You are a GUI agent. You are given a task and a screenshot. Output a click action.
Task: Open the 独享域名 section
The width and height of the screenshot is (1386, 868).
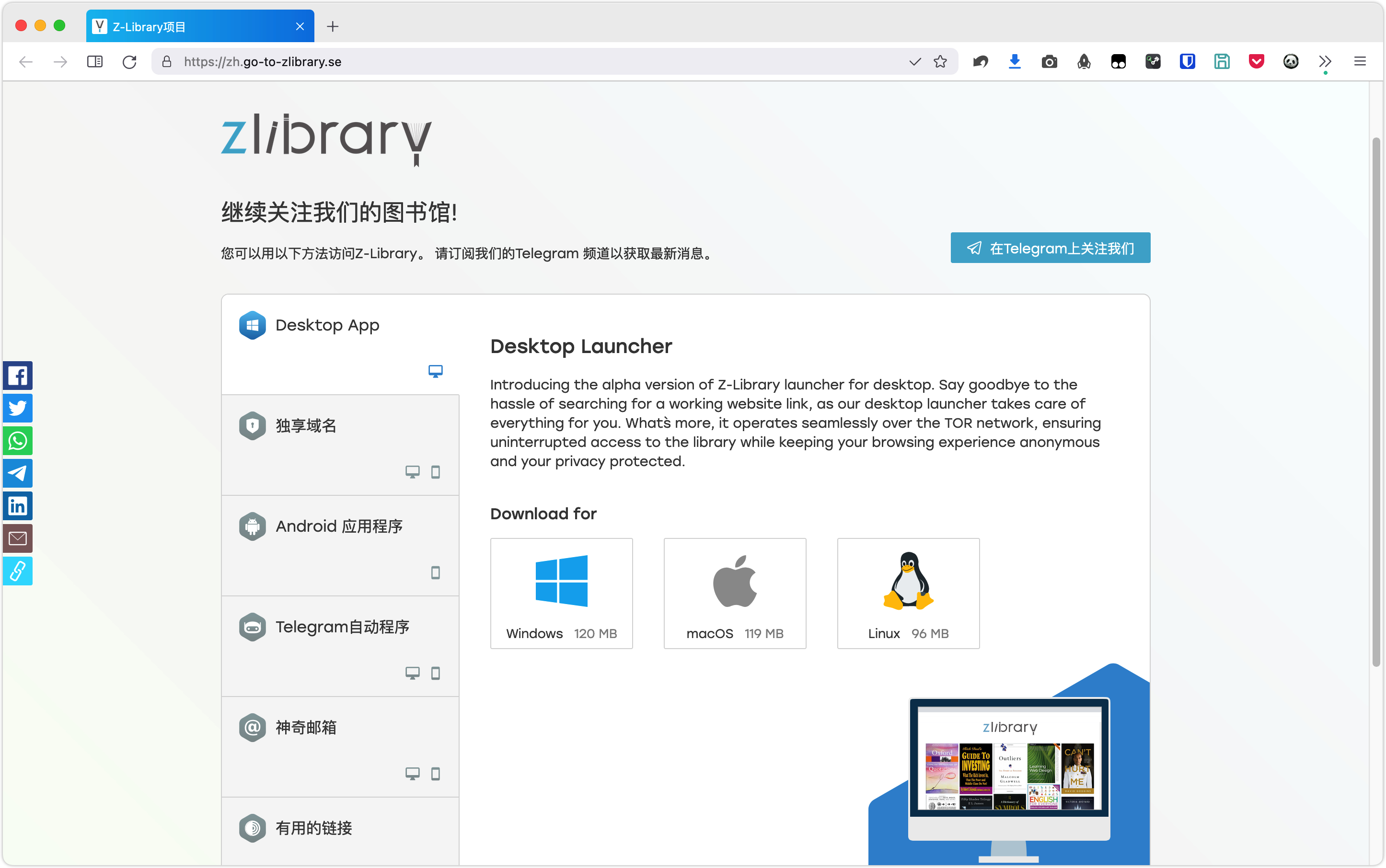(340, 425)
